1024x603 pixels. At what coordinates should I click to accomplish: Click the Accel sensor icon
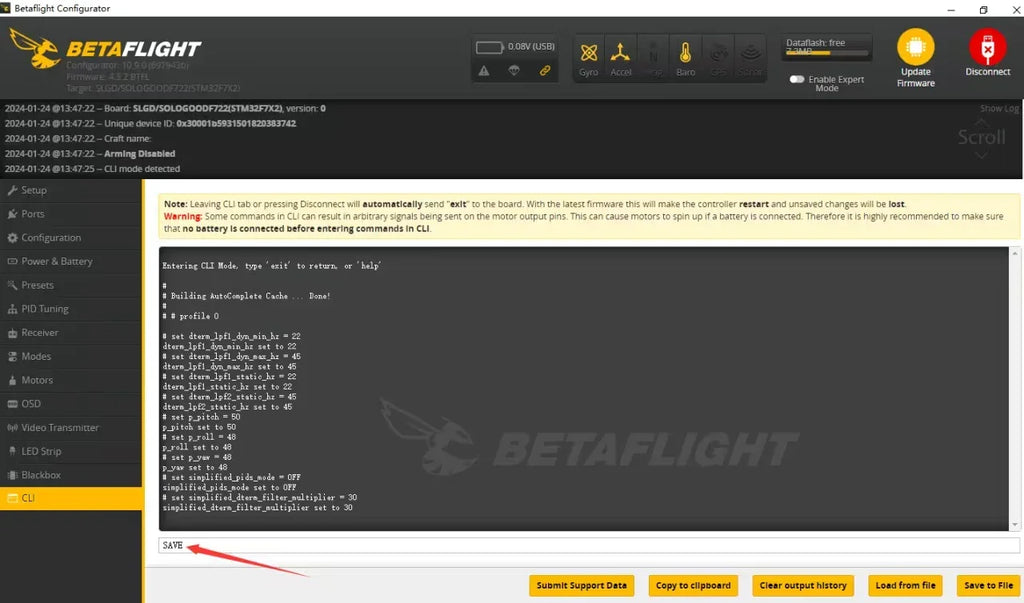[621, 57]
